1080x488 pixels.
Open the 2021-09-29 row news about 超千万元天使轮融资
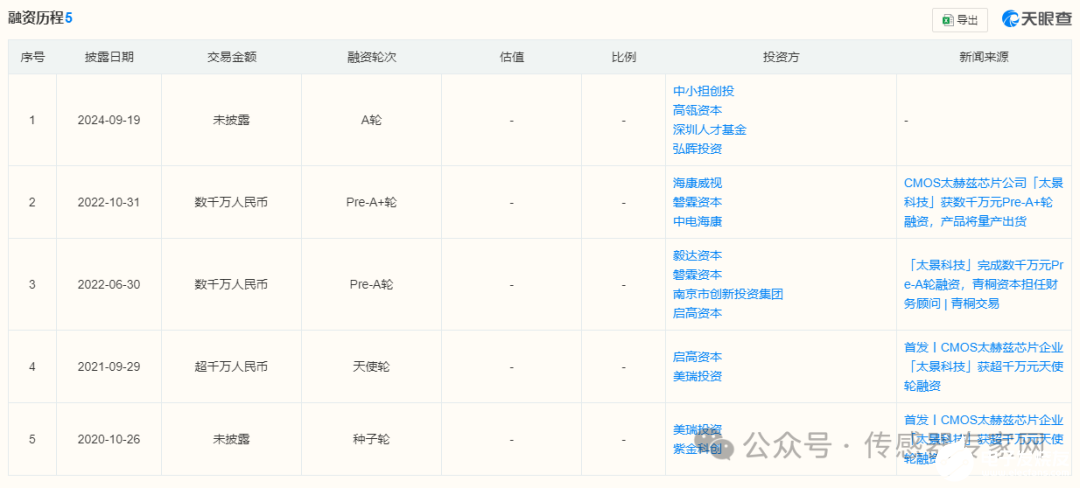tap(984, 367)
